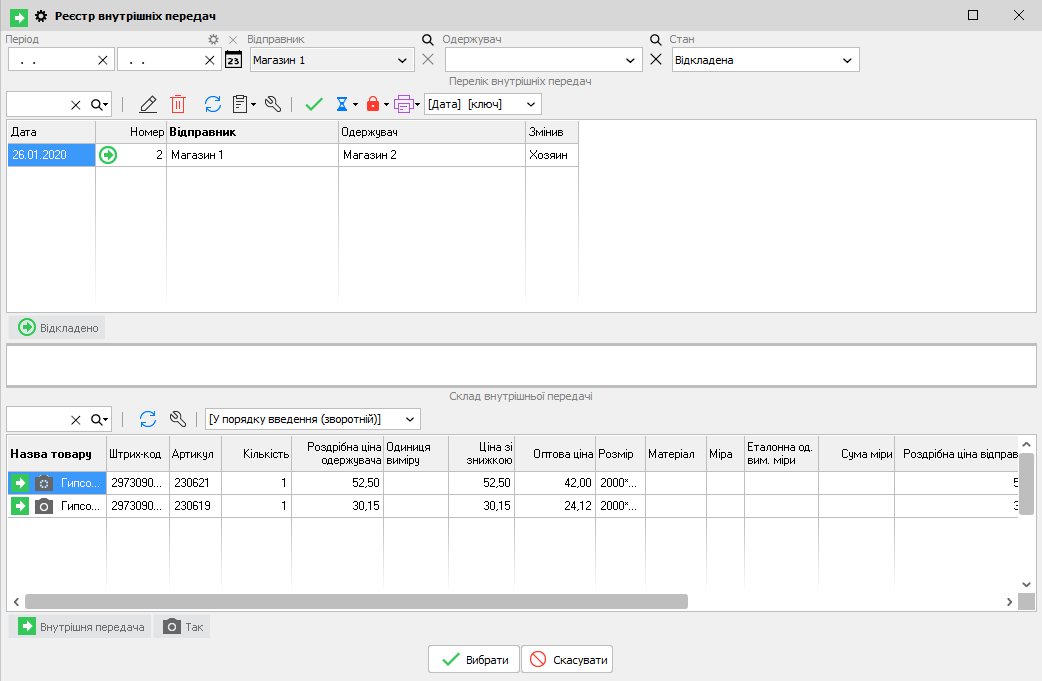Click the red lock icon
This screenshot has width=1042, height=681.
[x=373, y=104]
